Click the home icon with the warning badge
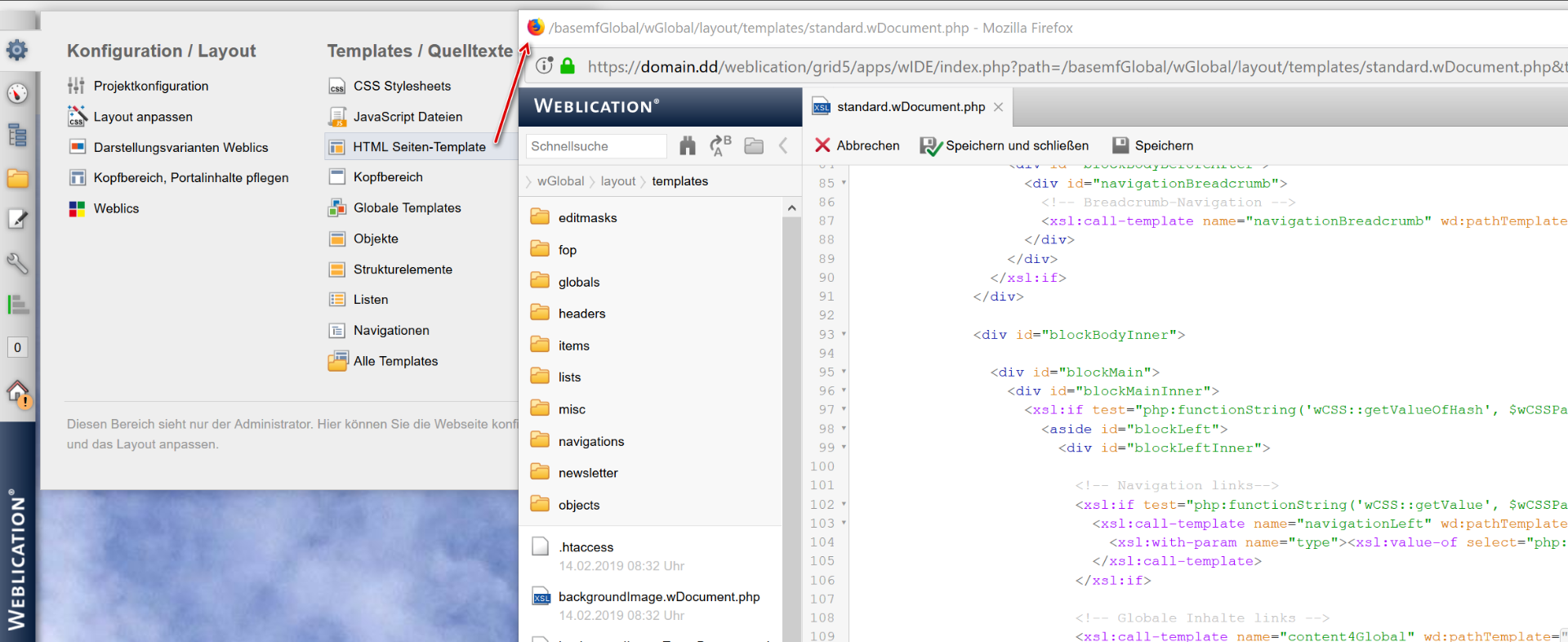1568x642 pixels. (19, 394)
